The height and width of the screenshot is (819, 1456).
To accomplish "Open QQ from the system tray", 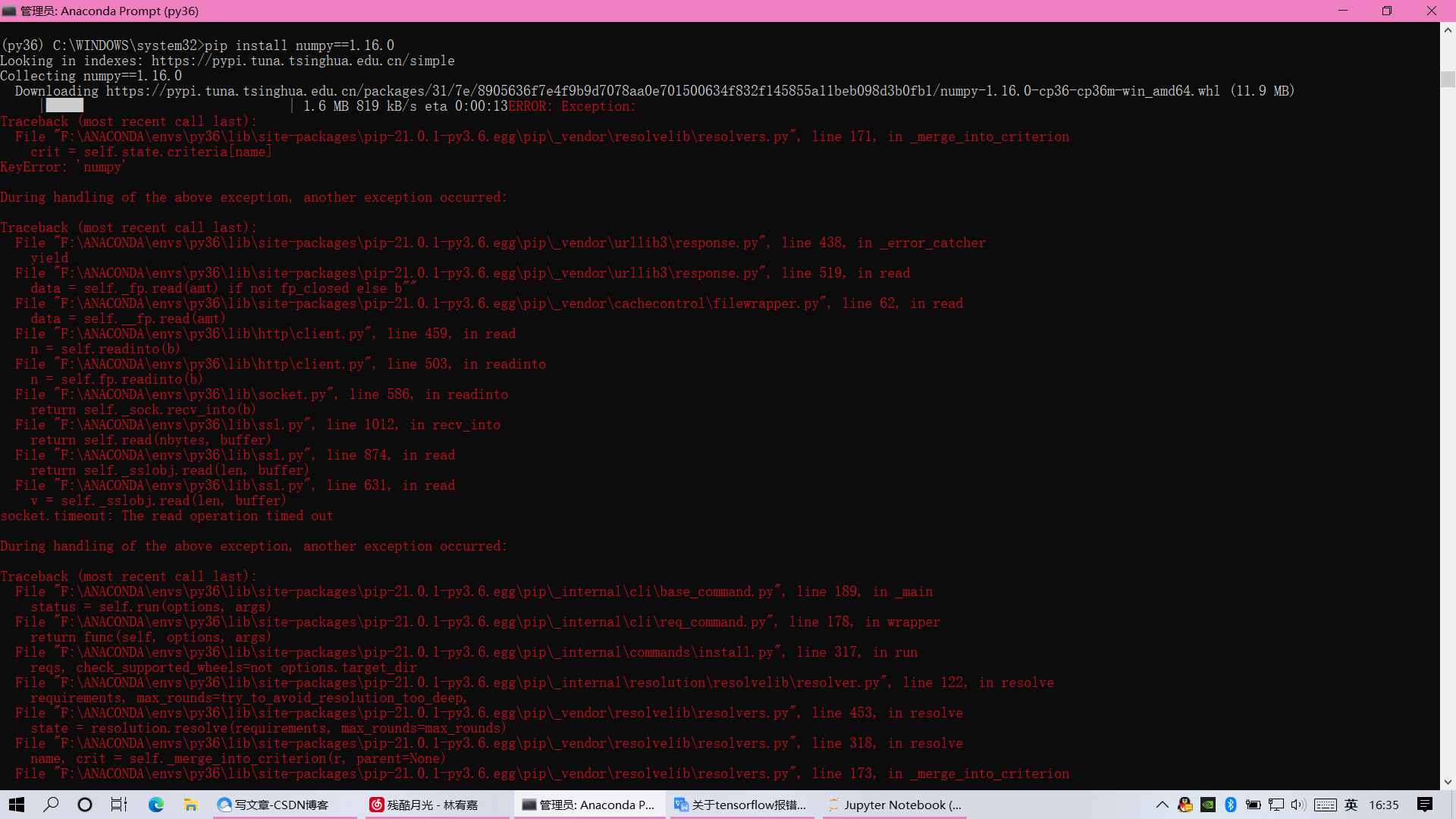I will click(x=1185, y=805).
